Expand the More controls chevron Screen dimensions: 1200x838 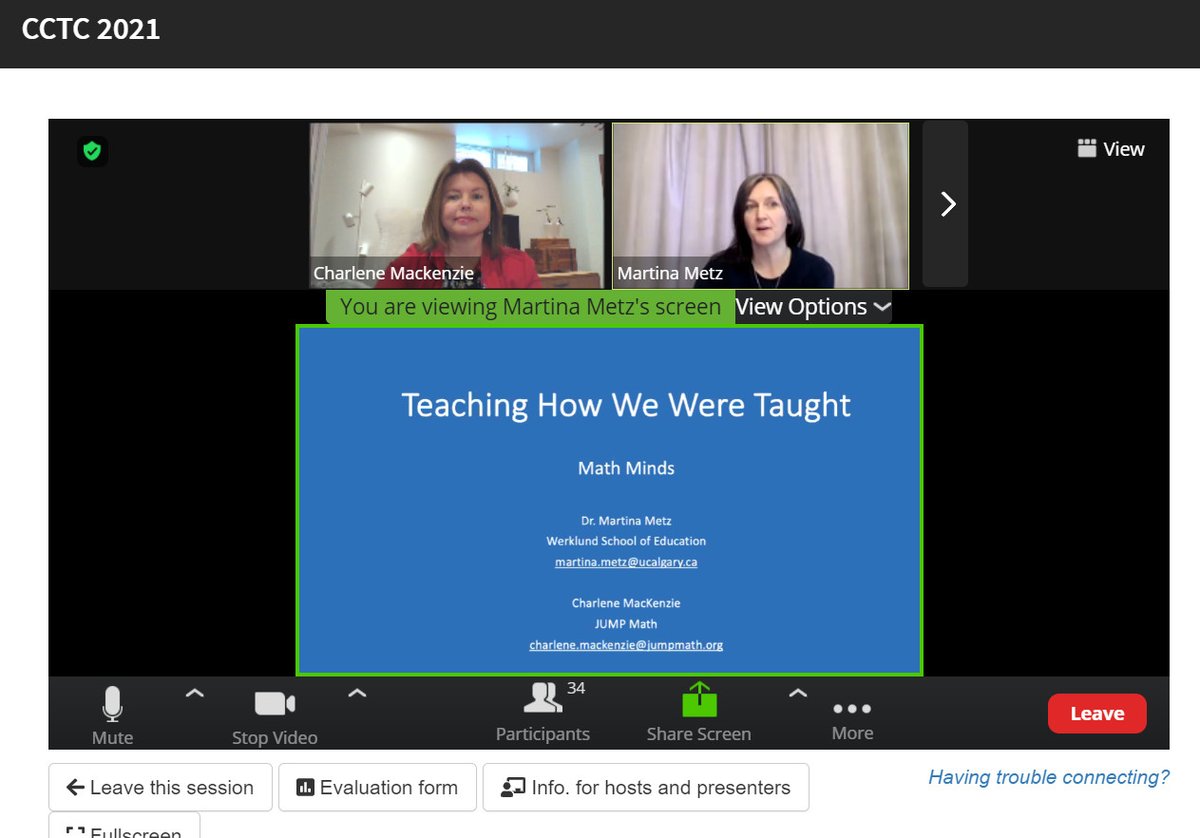click(798, 692)
